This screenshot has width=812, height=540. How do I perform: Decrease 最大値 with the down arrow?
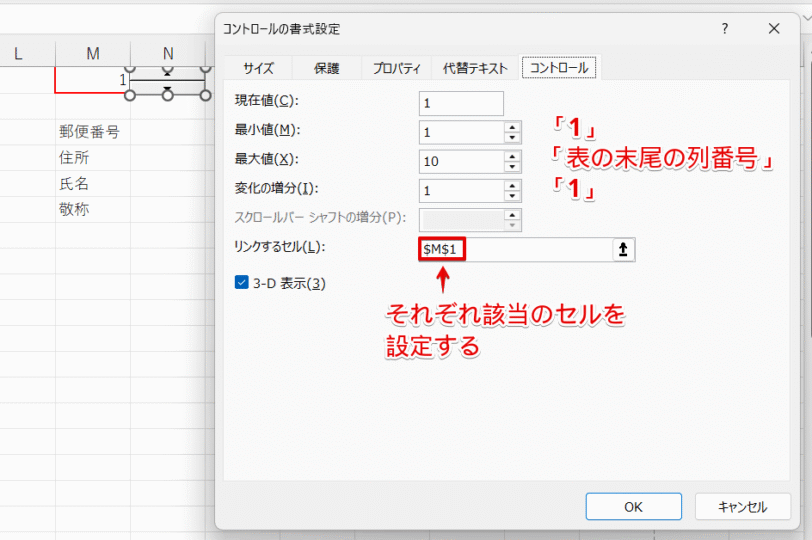tap(512, 167)
